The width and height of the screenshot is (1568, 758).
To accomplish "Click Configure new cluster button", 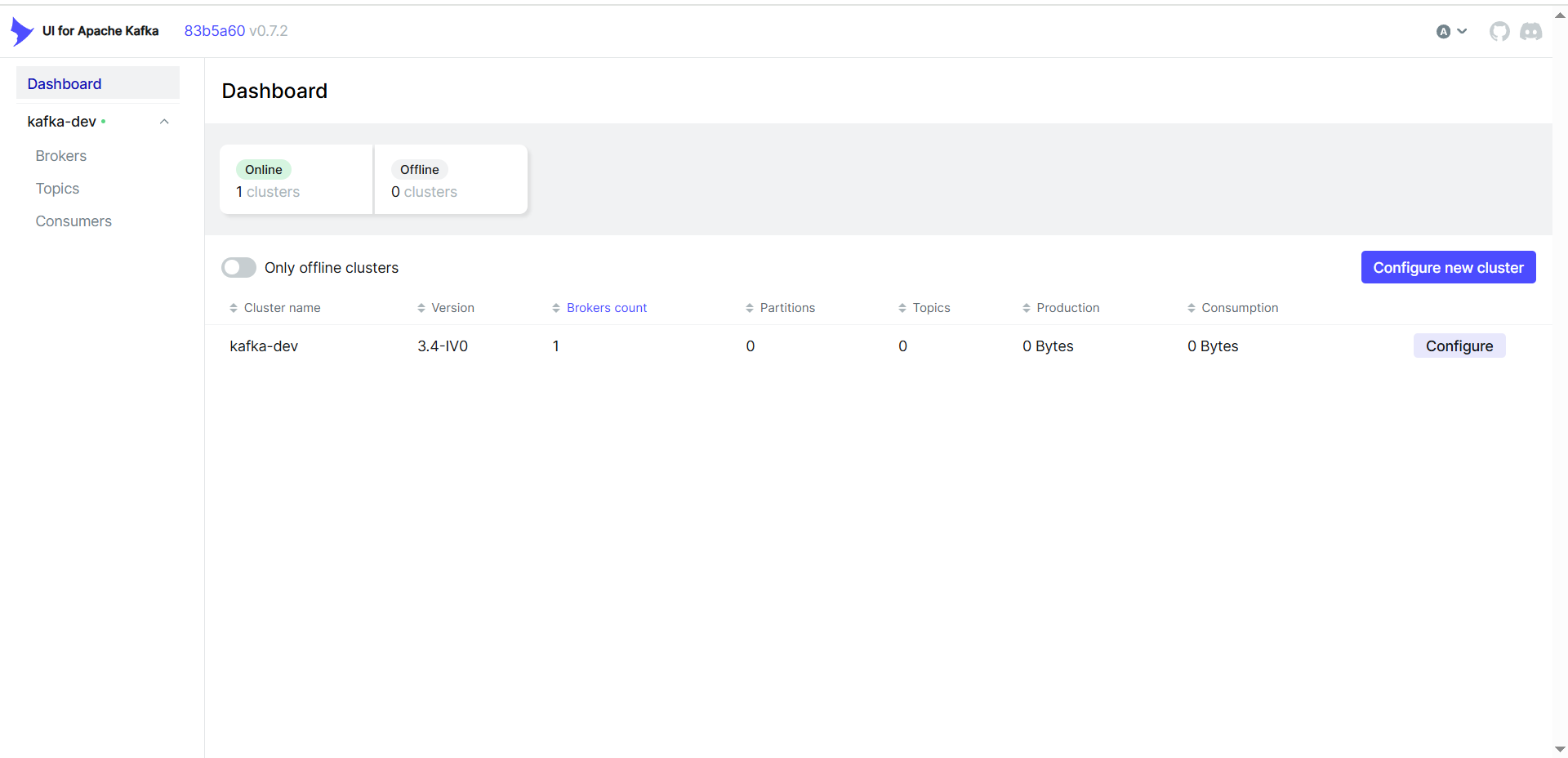I will tap(1448, 267).
